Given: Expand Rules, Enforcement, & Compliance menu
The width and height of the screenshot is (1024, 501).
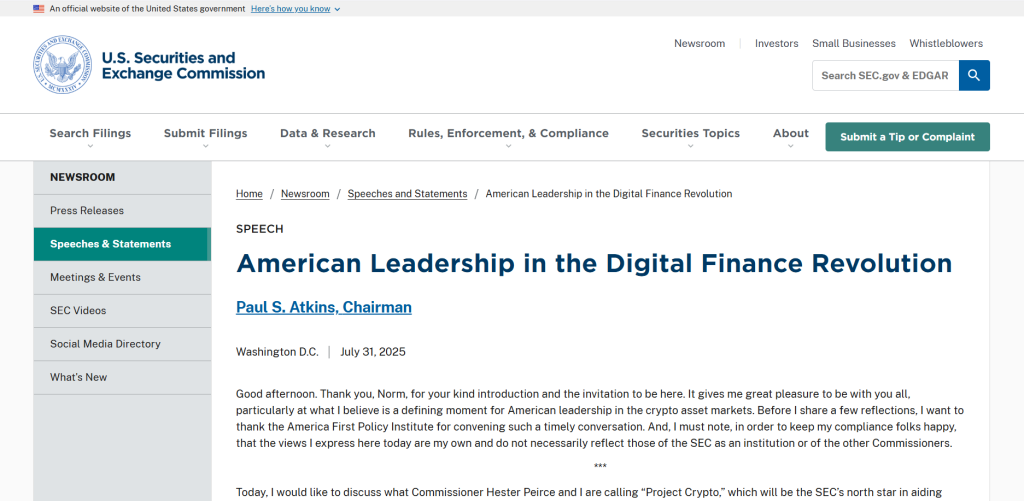Looking at the screenshot, I should (508, 137).
